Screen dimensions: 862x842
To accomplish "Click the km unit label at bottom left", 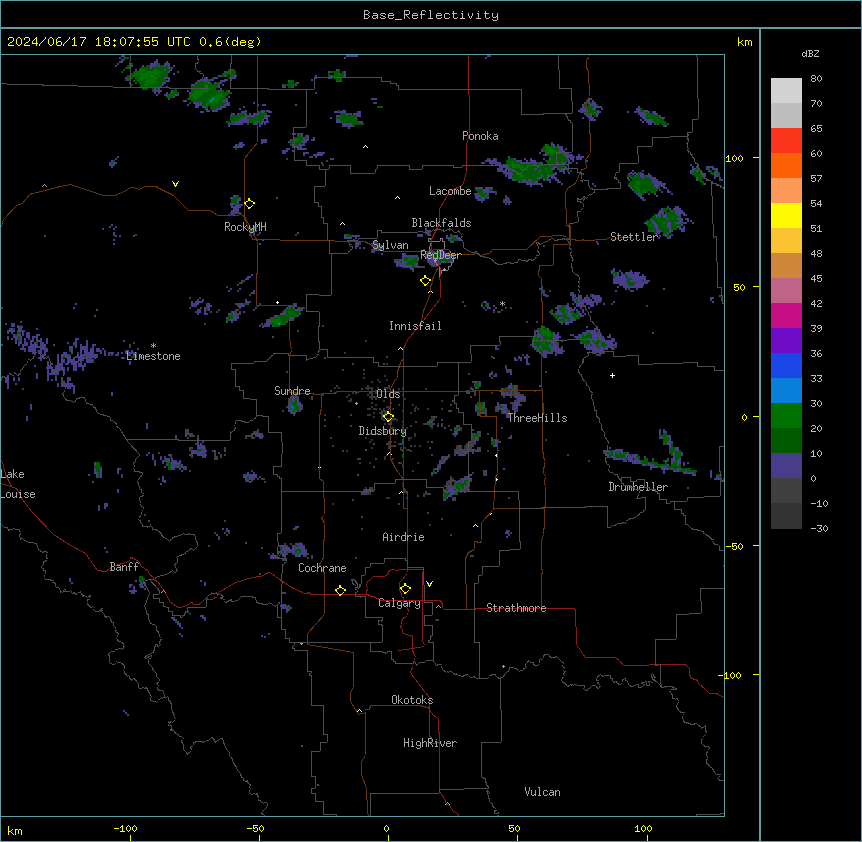I will click(x=15, y=830).
